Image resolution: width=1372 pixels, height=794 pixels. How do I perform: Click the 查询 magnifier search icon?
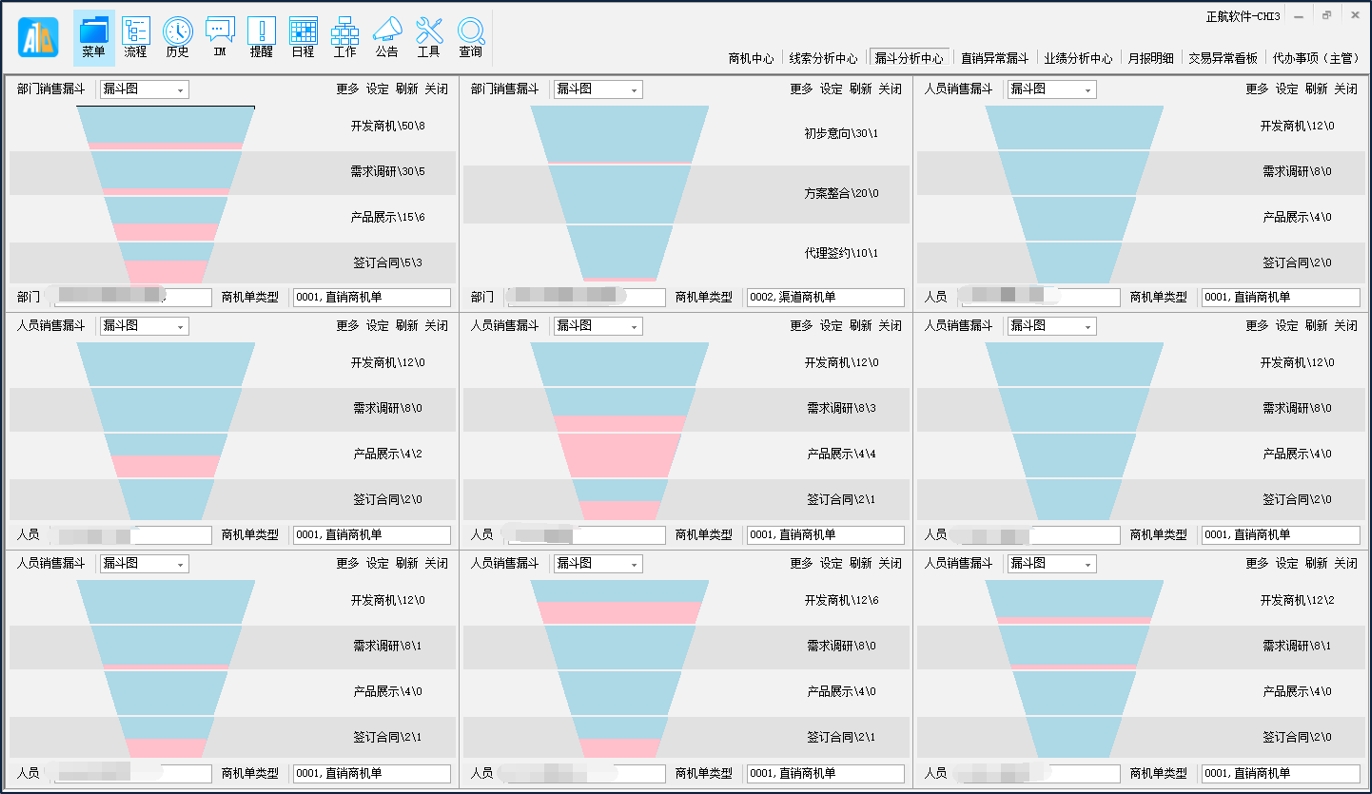tap(471, 37)
